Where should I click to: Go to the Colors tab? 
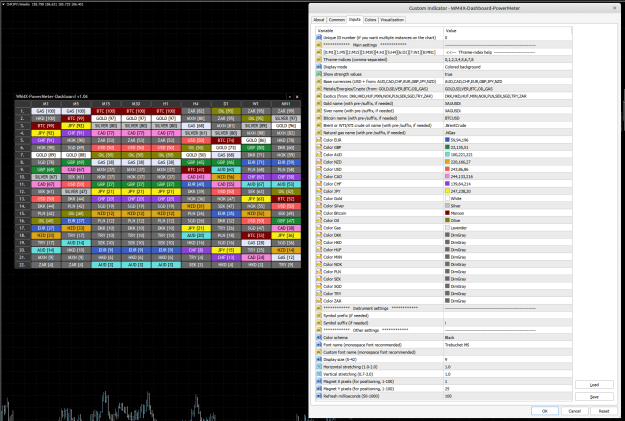370,20
